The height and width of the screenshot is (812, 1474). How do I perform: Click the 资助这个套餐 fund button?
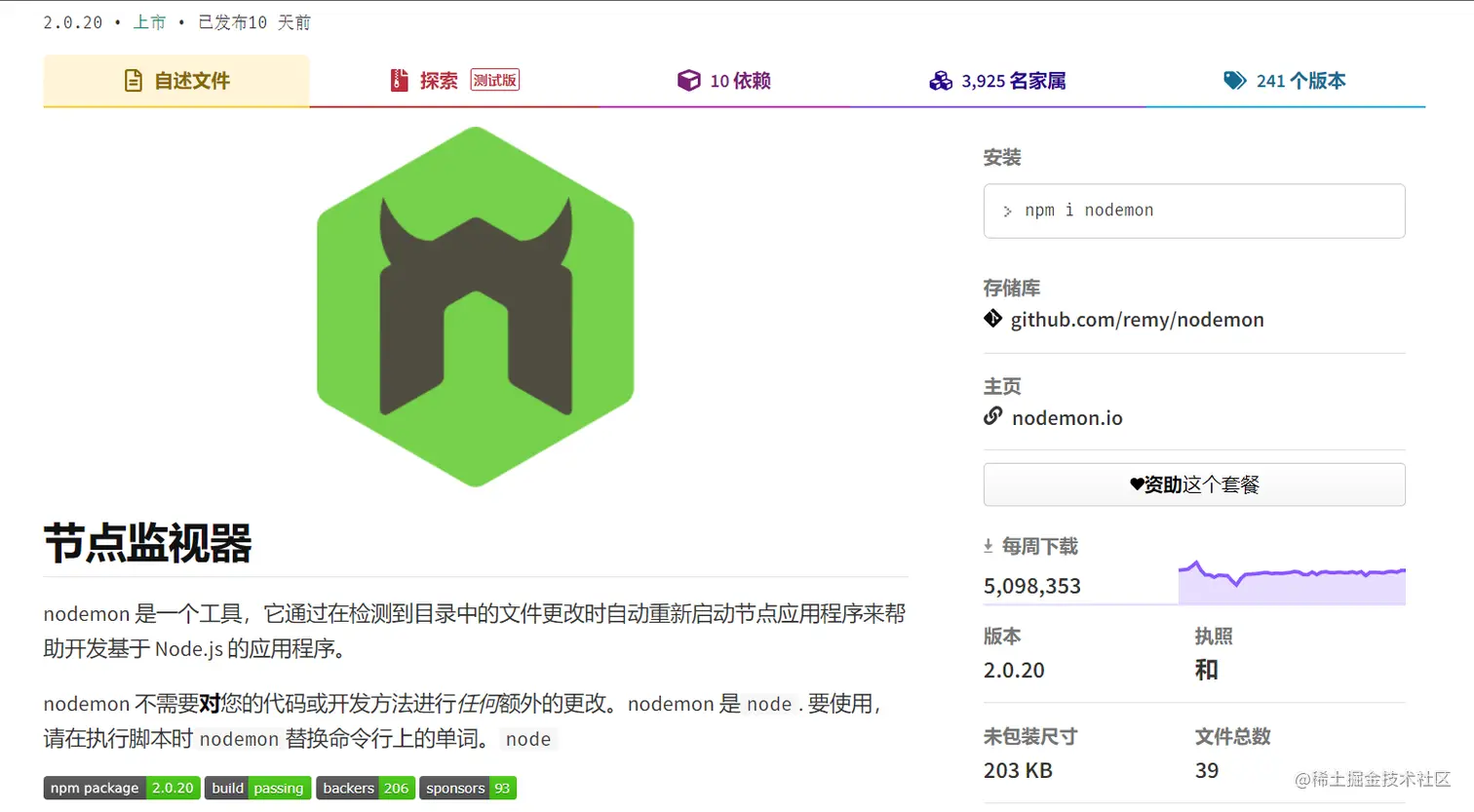(x=1194, y=484)
